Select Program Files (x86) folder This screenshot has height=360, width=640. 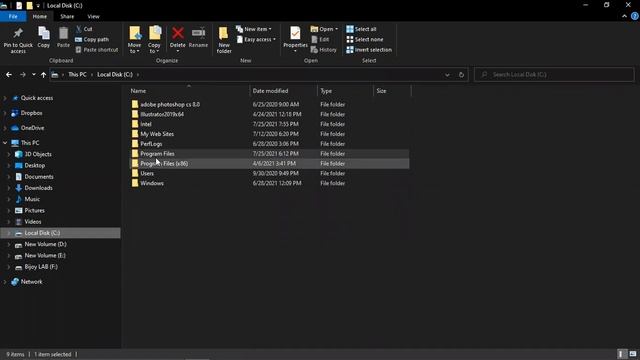pyautogui.click(x=269, y=163)
